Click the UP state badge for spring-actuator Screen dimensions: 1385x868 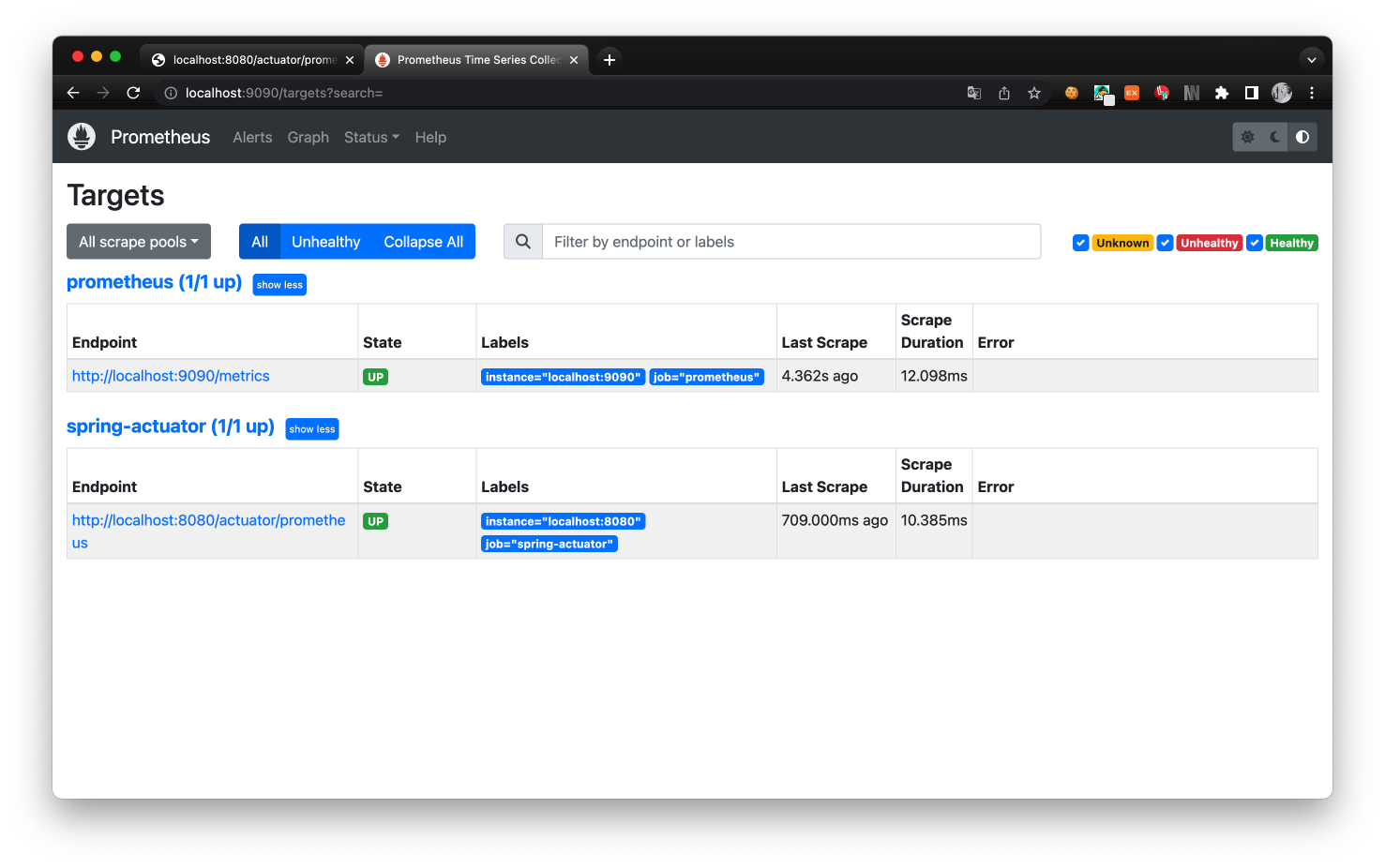376,521
